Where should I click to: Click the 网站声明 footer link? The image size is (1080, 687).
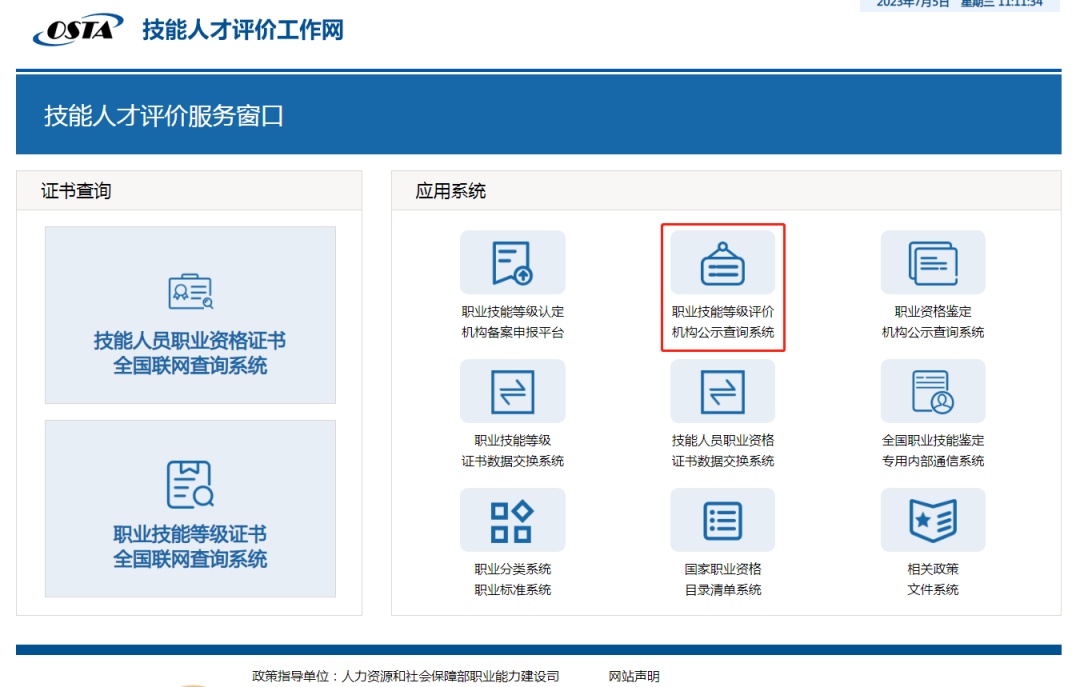pyautogui.click(x=634, y=677)
